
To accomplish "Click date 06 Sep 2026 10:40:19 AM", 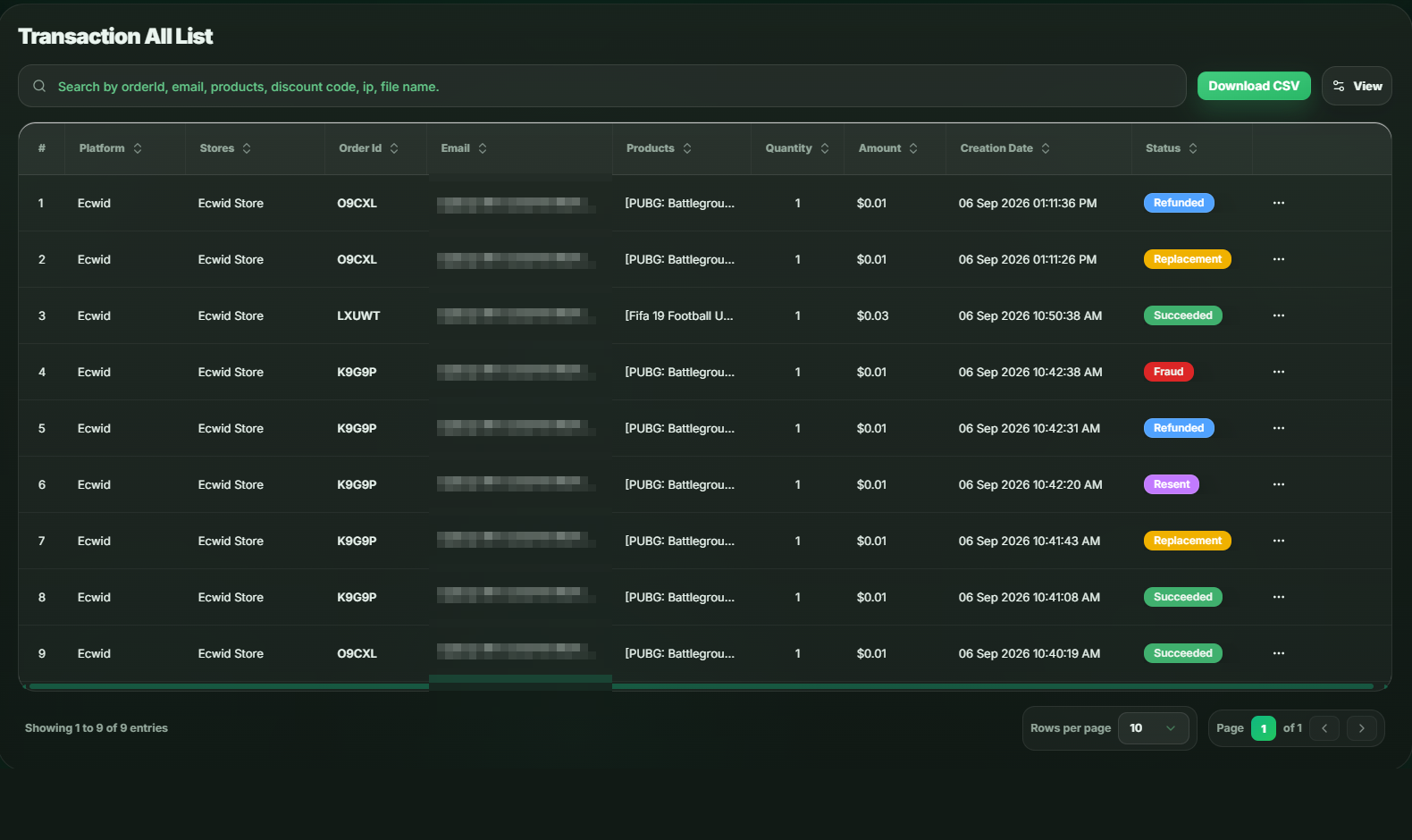I will 1030,653.
